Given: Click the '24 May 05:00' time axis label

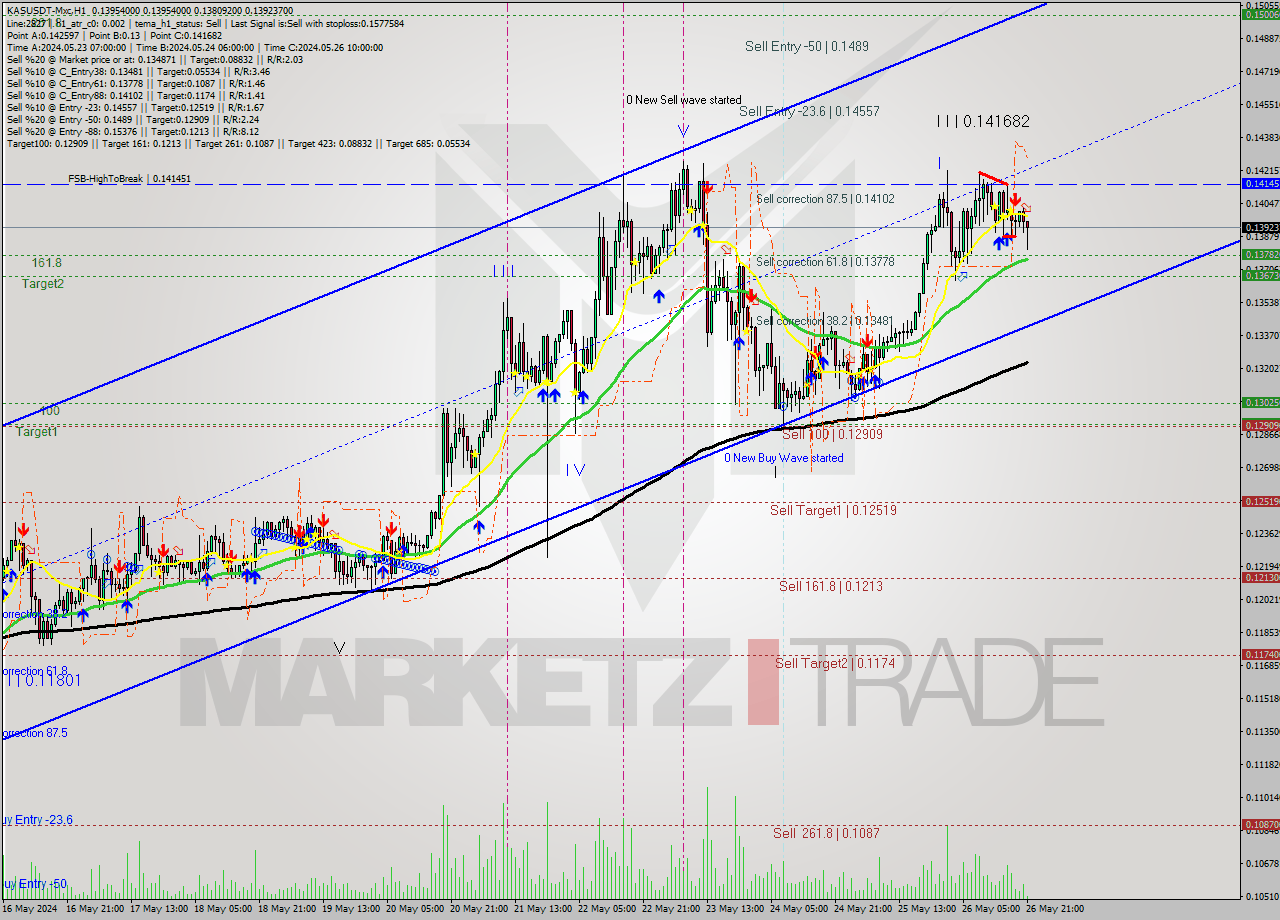Looking at the screenshot, I should click(799, 909).
